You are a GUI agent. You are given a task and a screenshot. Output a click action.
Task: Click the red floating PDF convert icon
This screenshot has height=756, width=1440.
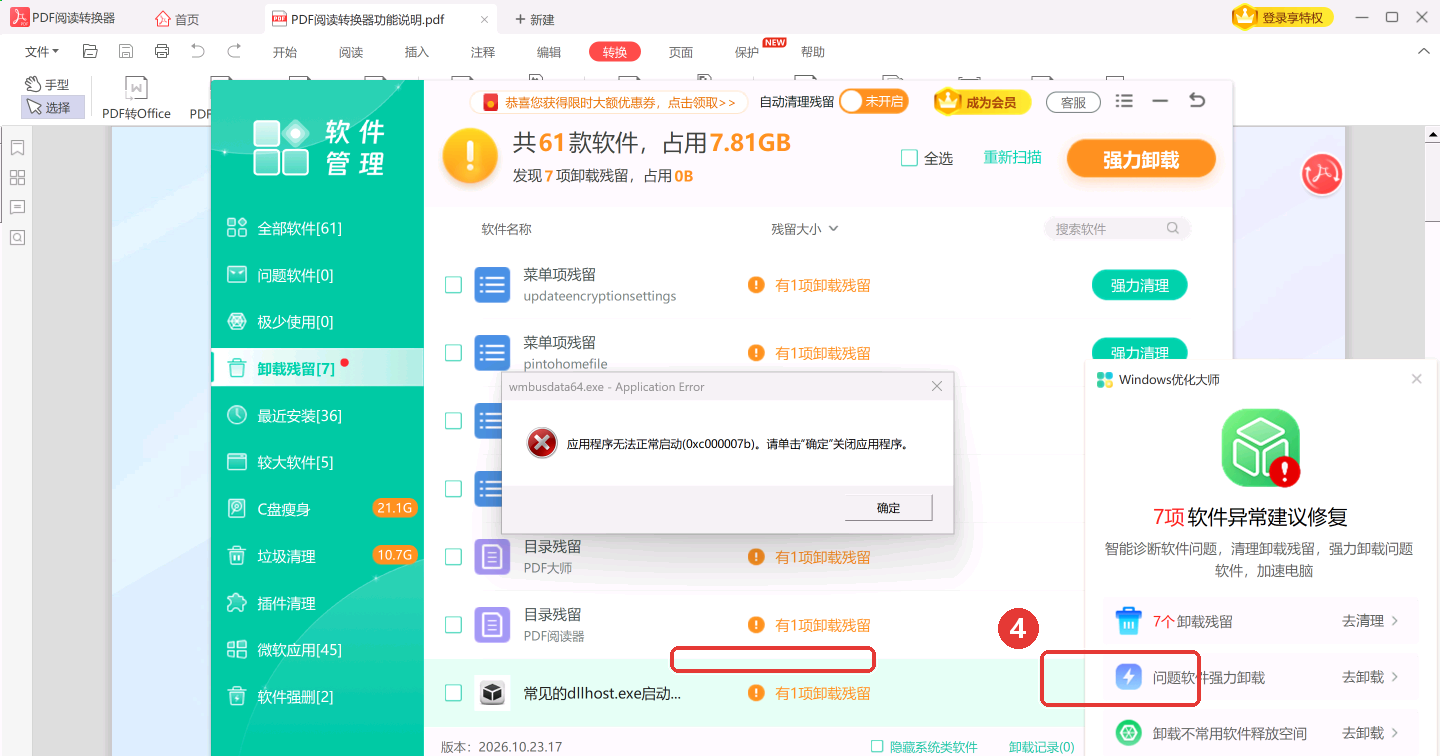[1320, 174]
